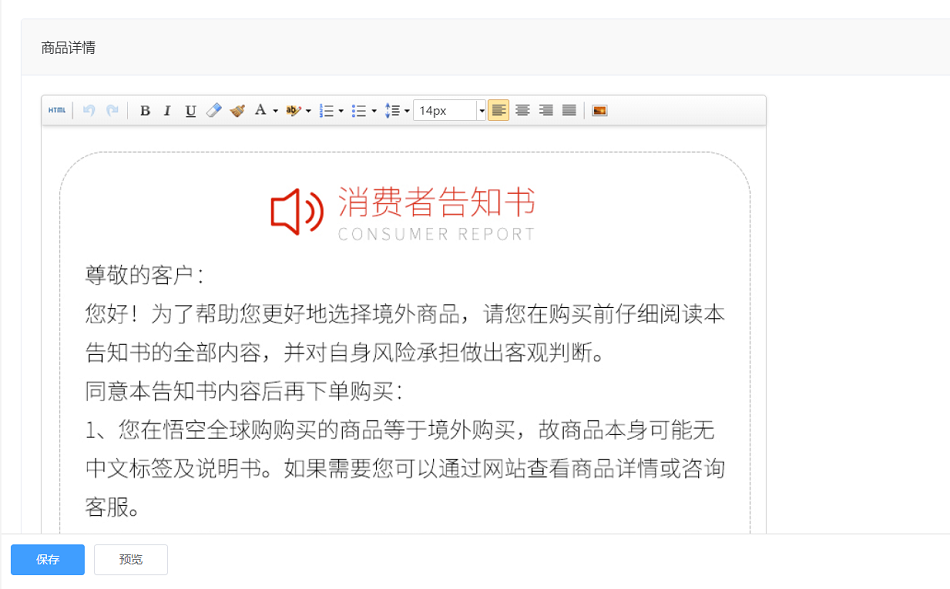Align text to the right

[x=546, y=110]
